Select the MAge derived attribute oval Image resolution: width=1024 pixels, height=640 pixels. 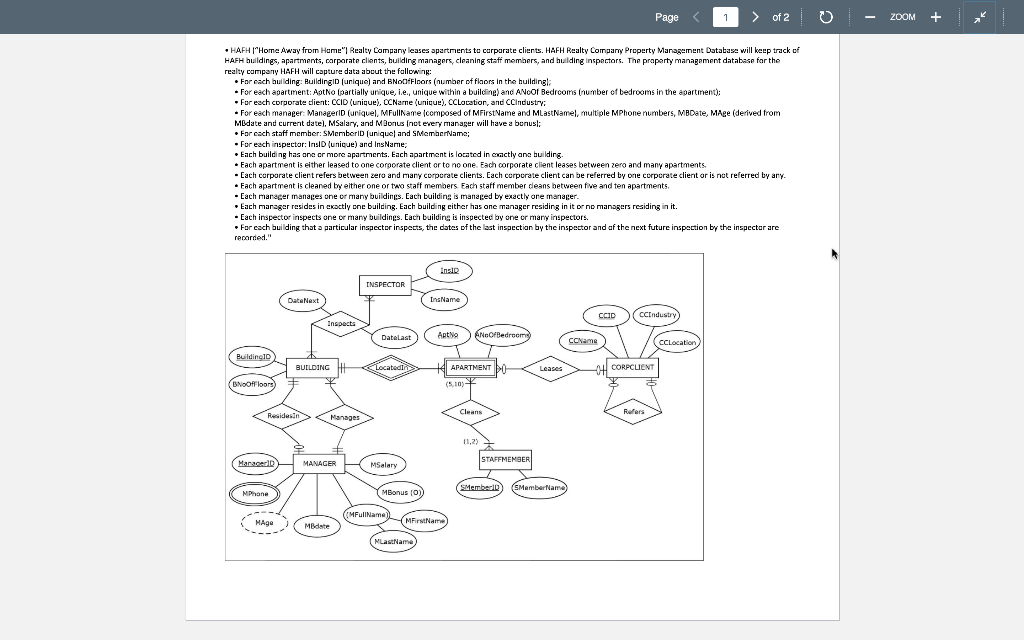point(263,522)
